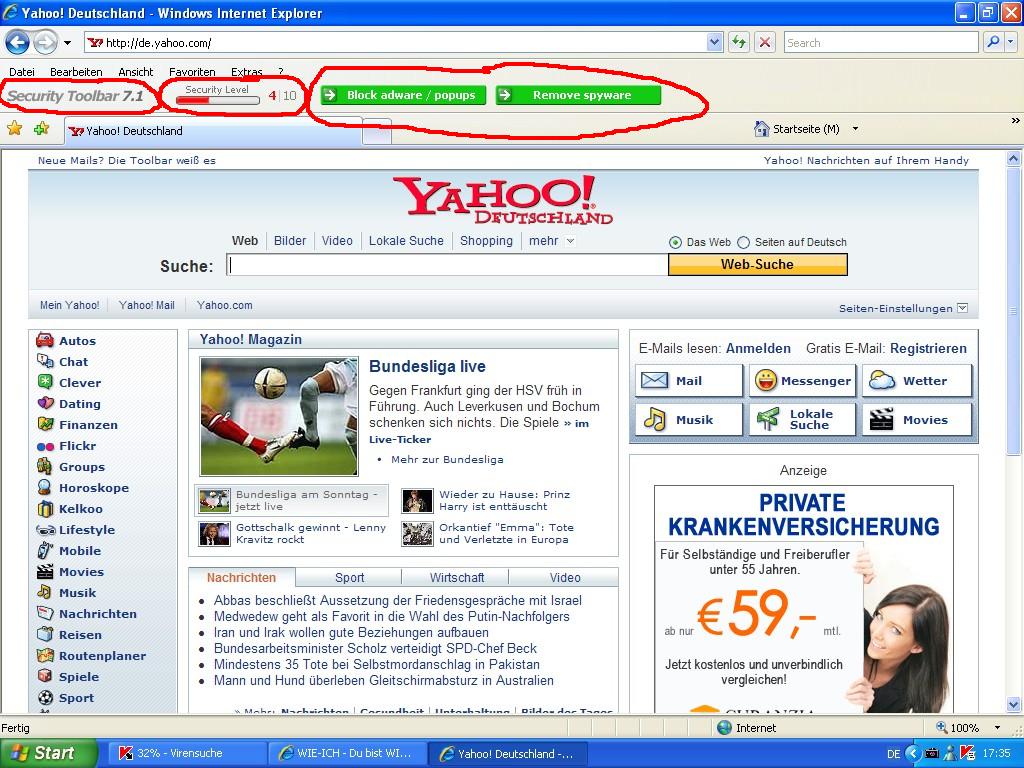Click the scroll down arrow
Screen dimensions: 1024x768
(x=1013, y=705)
